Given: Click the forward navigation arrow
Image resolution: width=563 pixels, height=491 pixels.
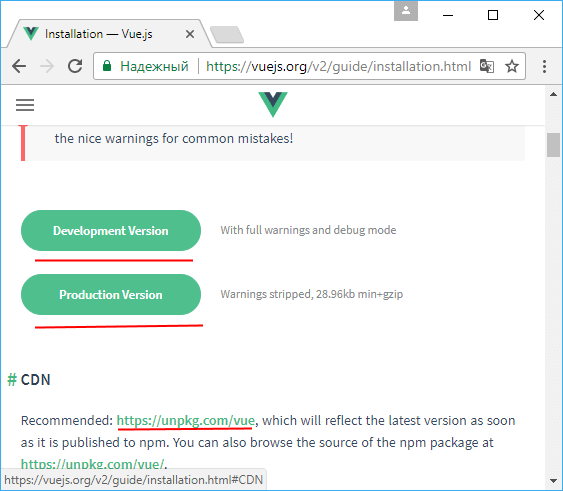Looking at the screenshot, I should (x=47, y=66).
